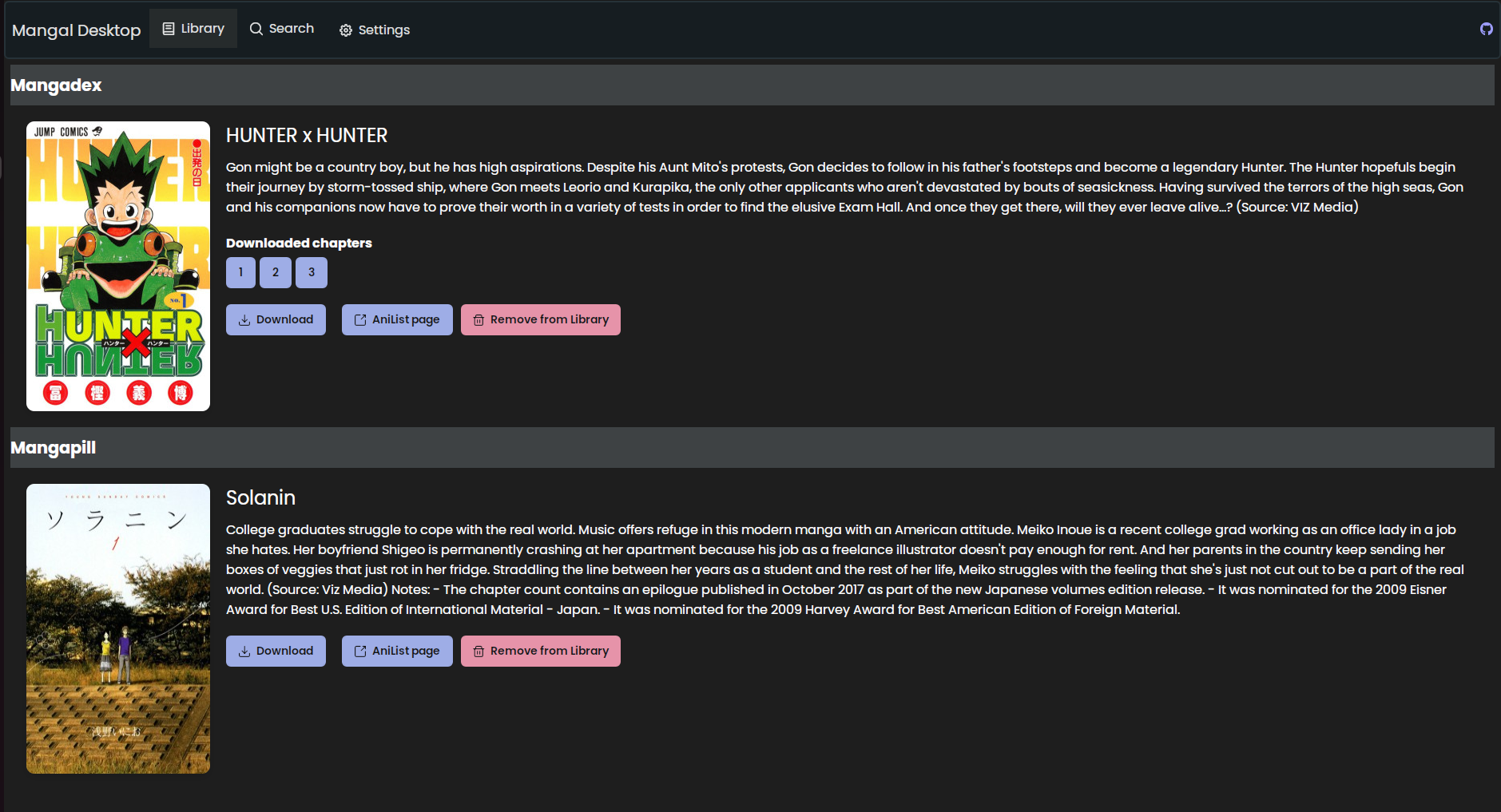Click the Library tab icon
This screenshot has height=812, width=1501.
point(169,29)
